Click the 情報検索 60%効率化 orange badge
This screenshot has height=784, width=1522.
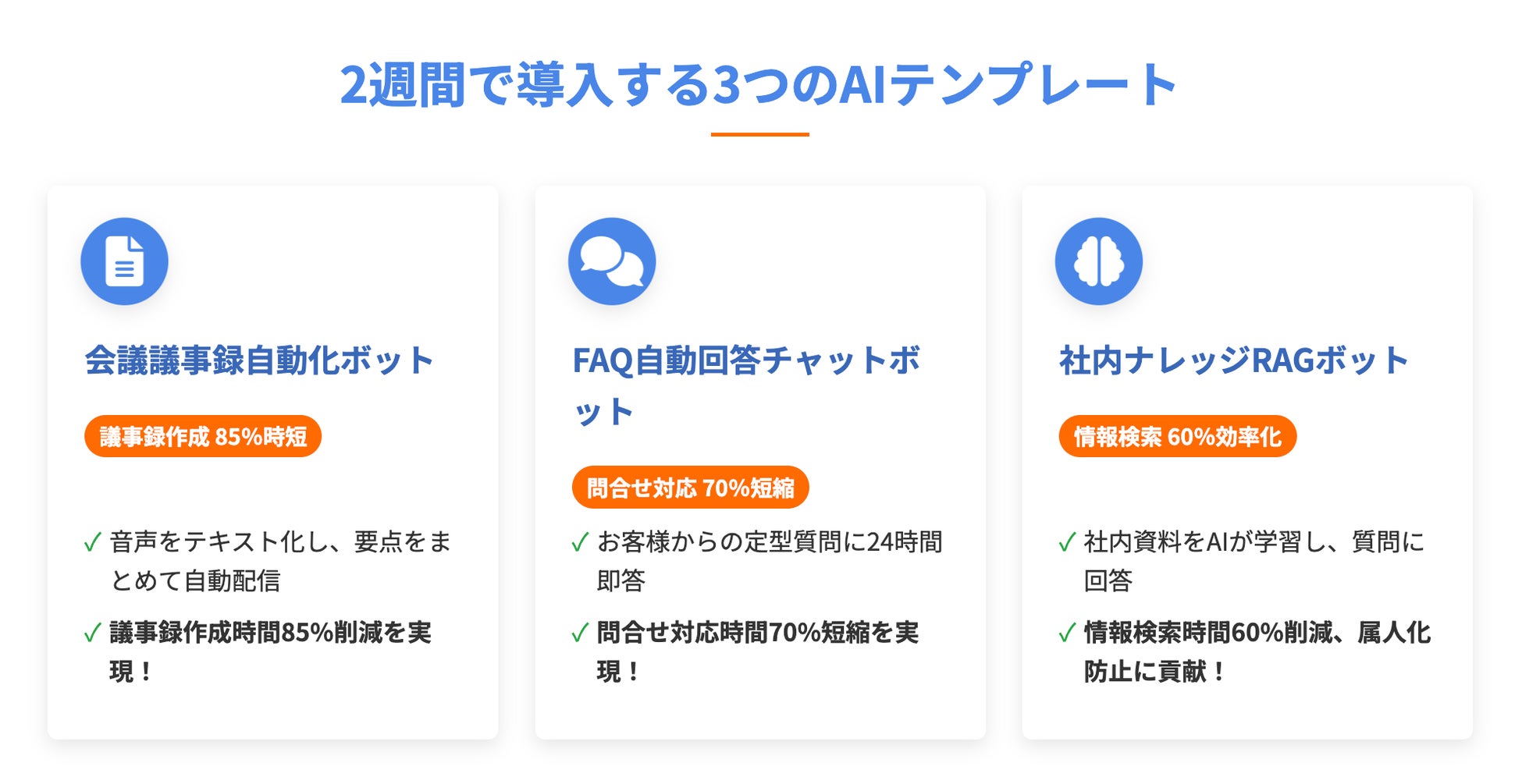pyautogui.click(x=1177, y=437)
